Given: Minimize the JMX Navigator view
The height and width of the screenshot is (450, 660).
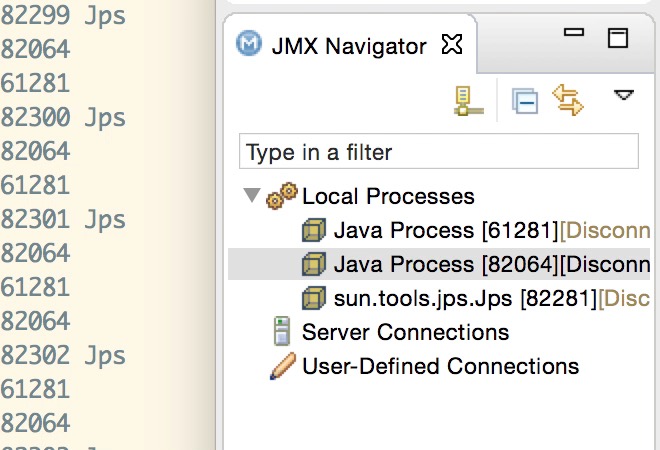Looking at the screenshot, I should (574, 35).
